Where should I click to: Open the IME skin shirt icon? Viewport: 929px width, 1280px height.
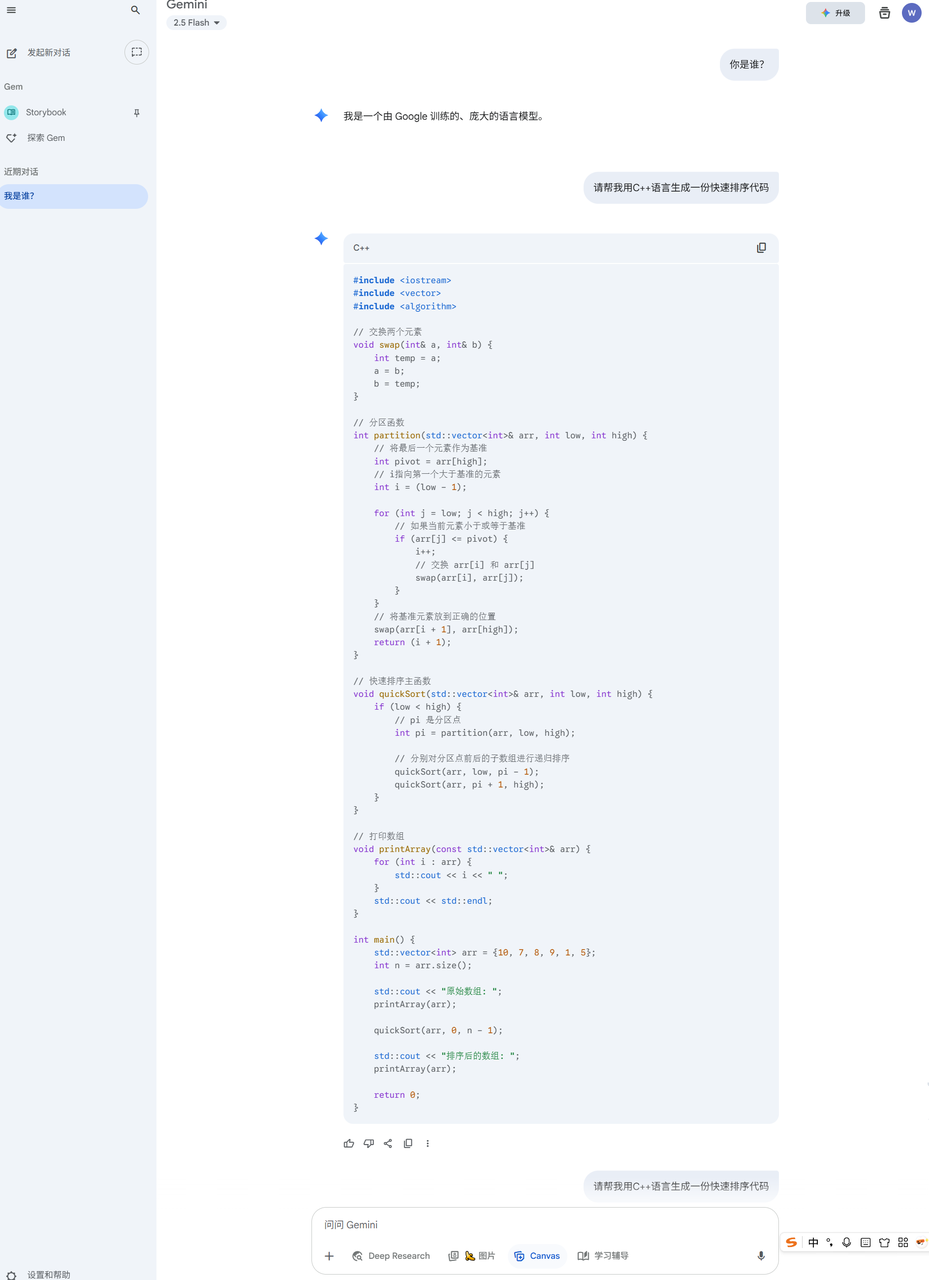(x=884, y=1242)
